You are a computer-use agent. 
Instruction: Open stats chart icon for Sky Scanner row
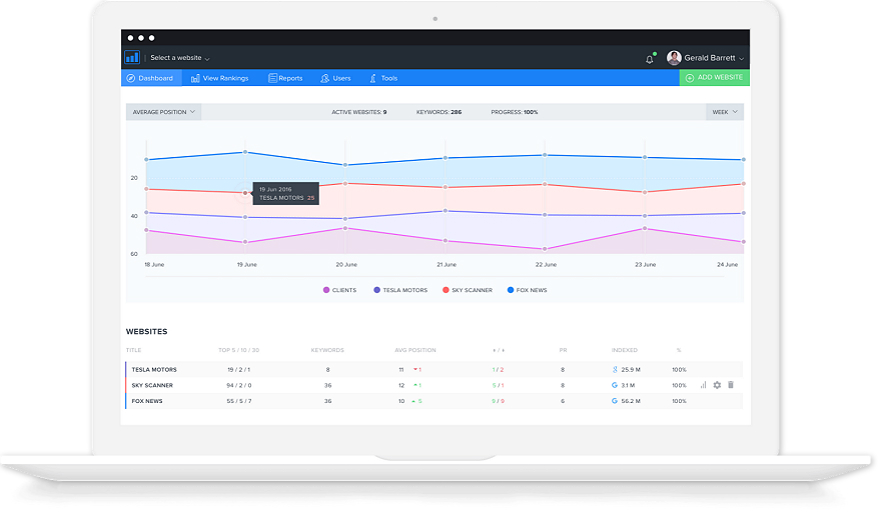pyautogui.click(x=703, y=385)
